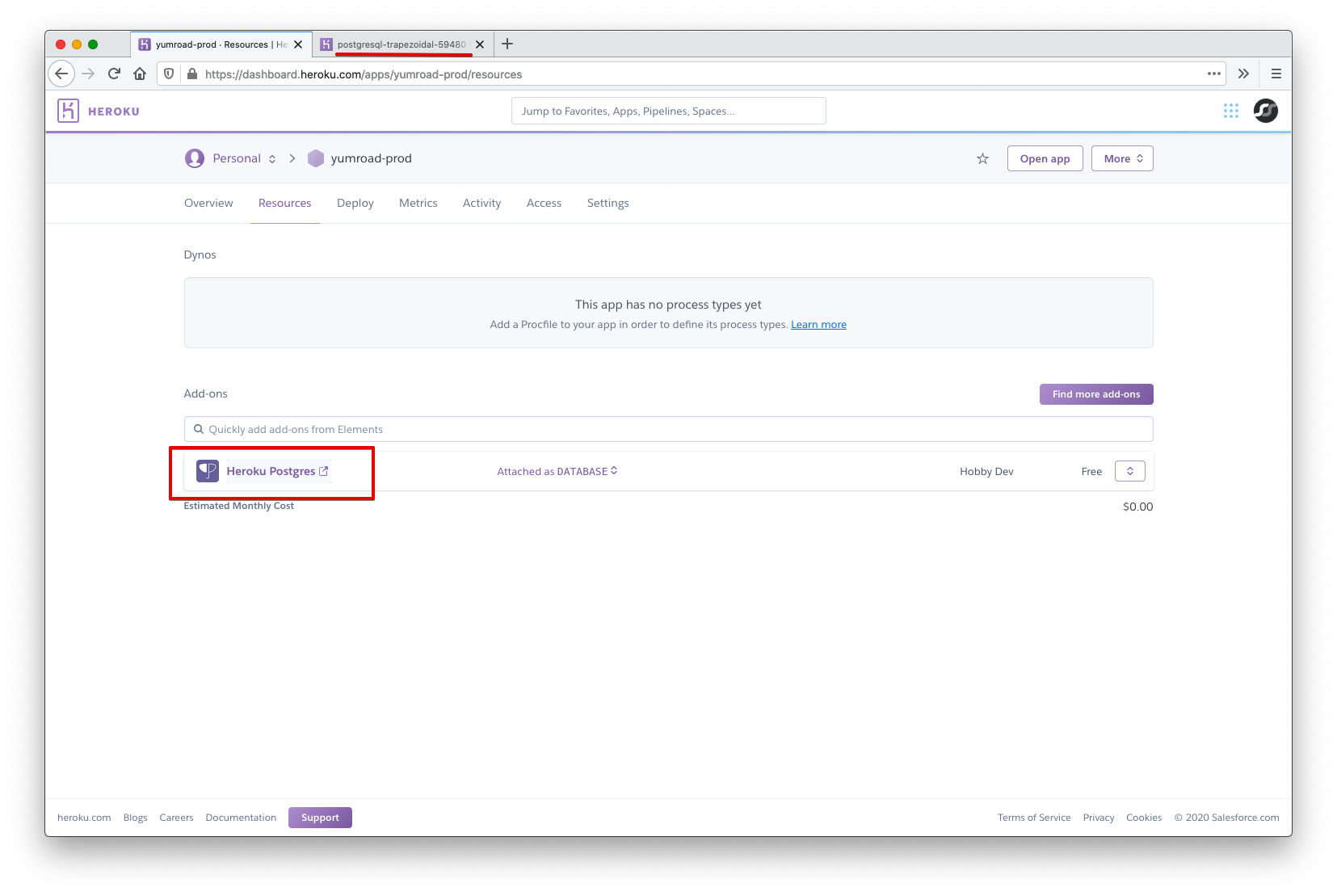Image resolution: width=1337 pixels, height=896 pixels.
Task: Reload the page
Action: (x=114, y=74)
